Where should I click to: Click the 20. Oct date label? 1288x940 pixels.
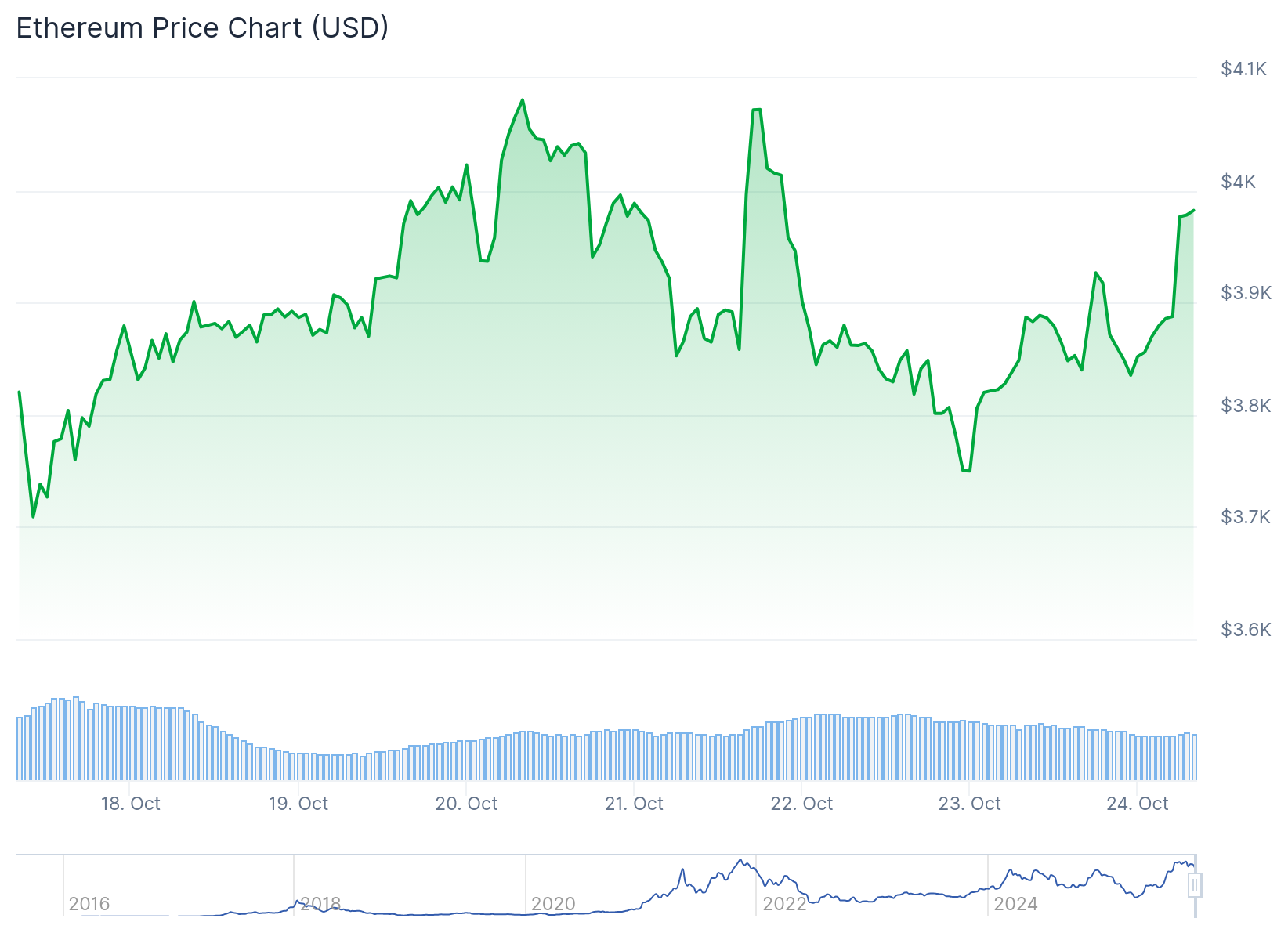click(466, 804)
